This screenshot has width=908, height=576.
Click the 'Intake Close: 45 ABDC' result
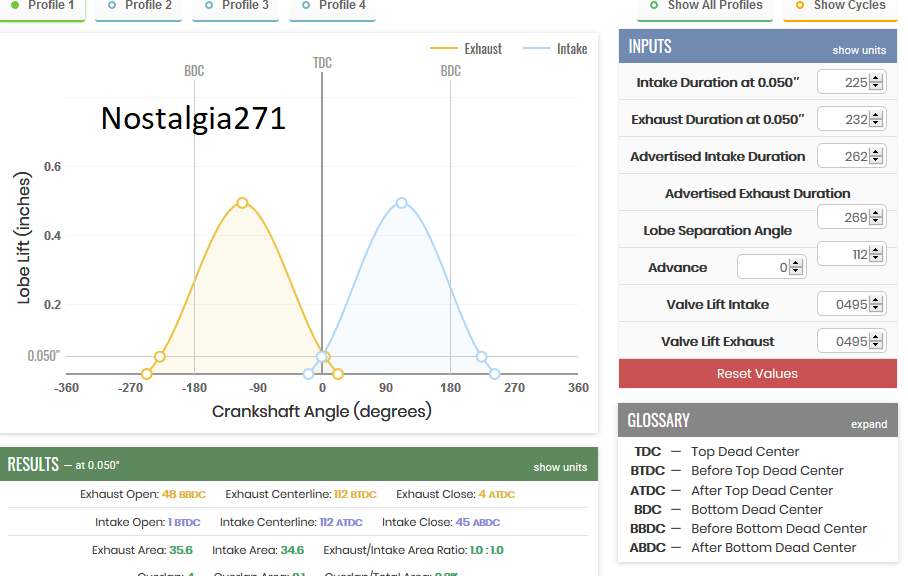pos(441,522)
